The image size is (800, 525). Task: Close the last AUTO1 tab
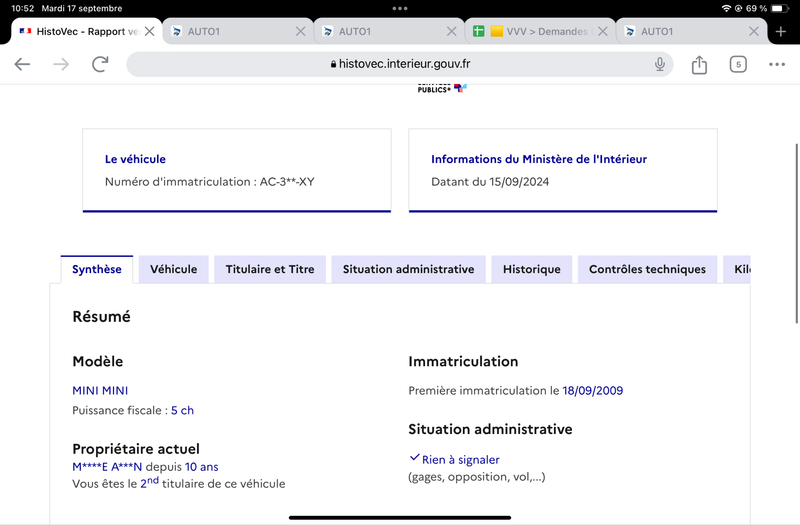(x=754, y=32)
